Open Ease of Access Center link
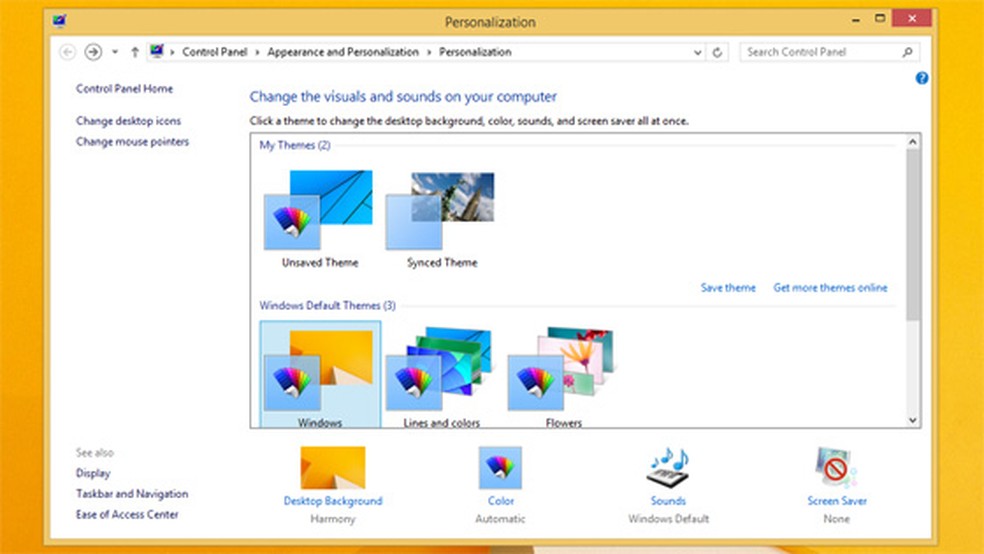The height and width of the screenshot is (554, 984). [127, 514]
